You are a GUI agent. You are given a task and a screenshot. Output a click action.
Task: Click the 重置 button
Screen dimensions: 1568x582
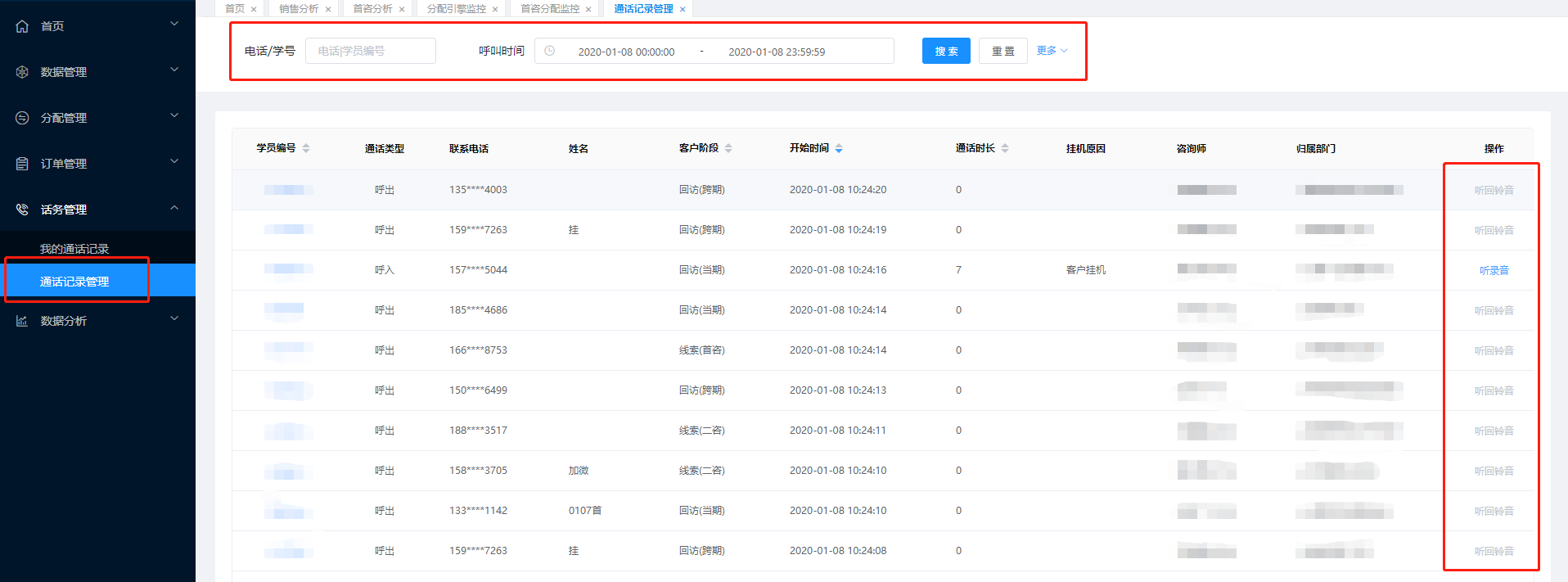(1003, 51)
